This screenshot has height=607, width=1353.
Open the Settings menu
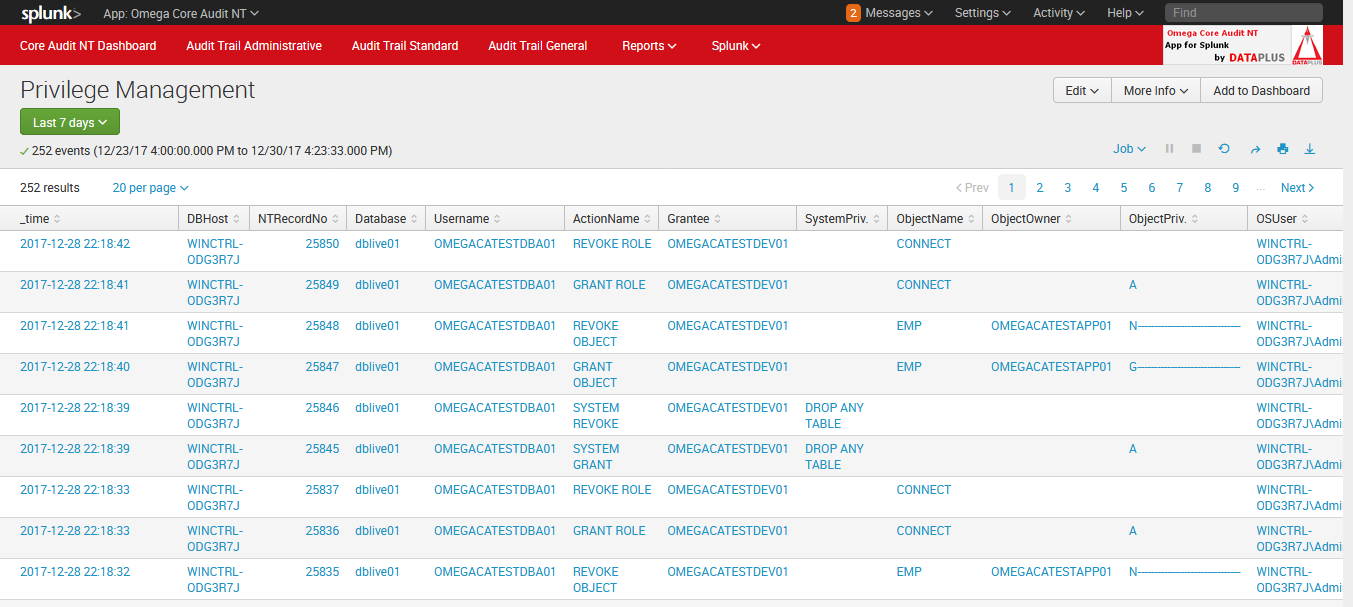tap(980, 13)
